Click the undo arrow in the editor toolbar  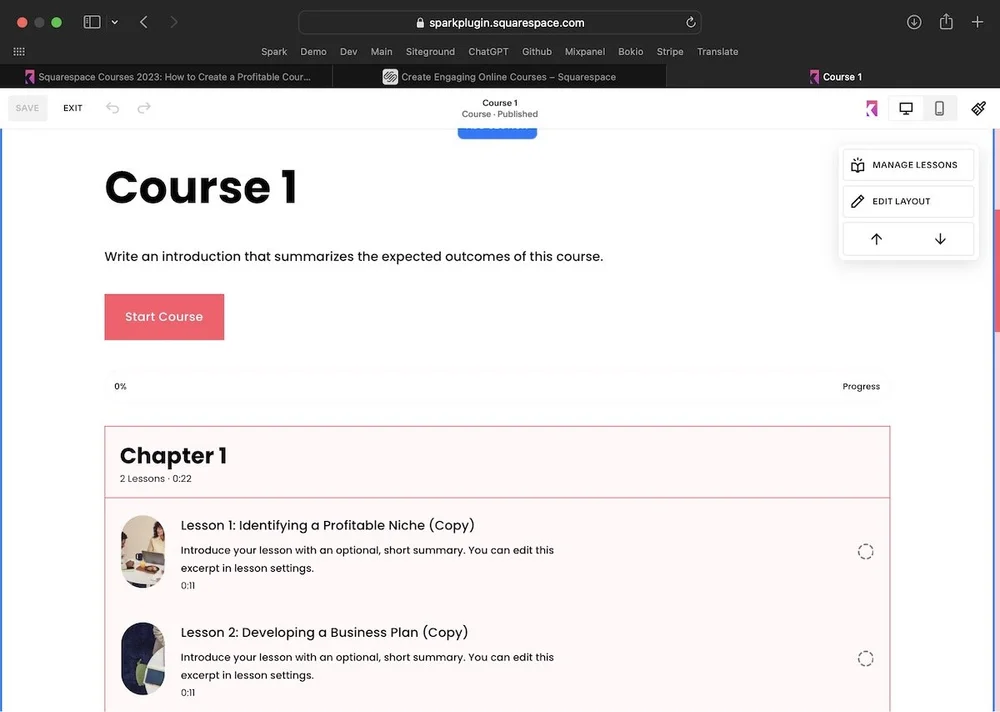pos(112,108)
